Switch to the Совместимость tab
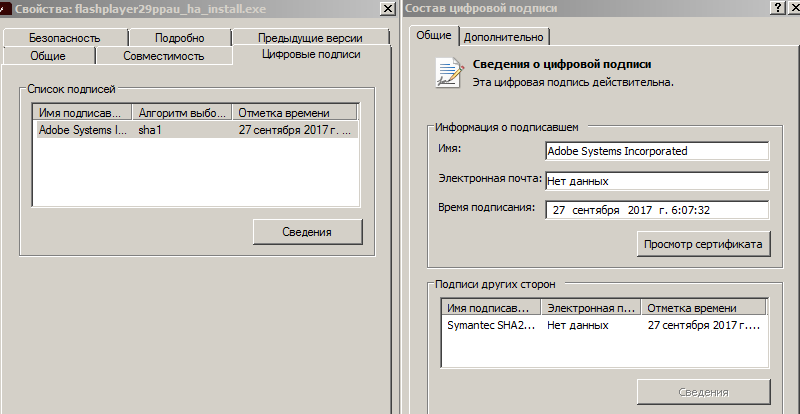 (x=164, y=56)
